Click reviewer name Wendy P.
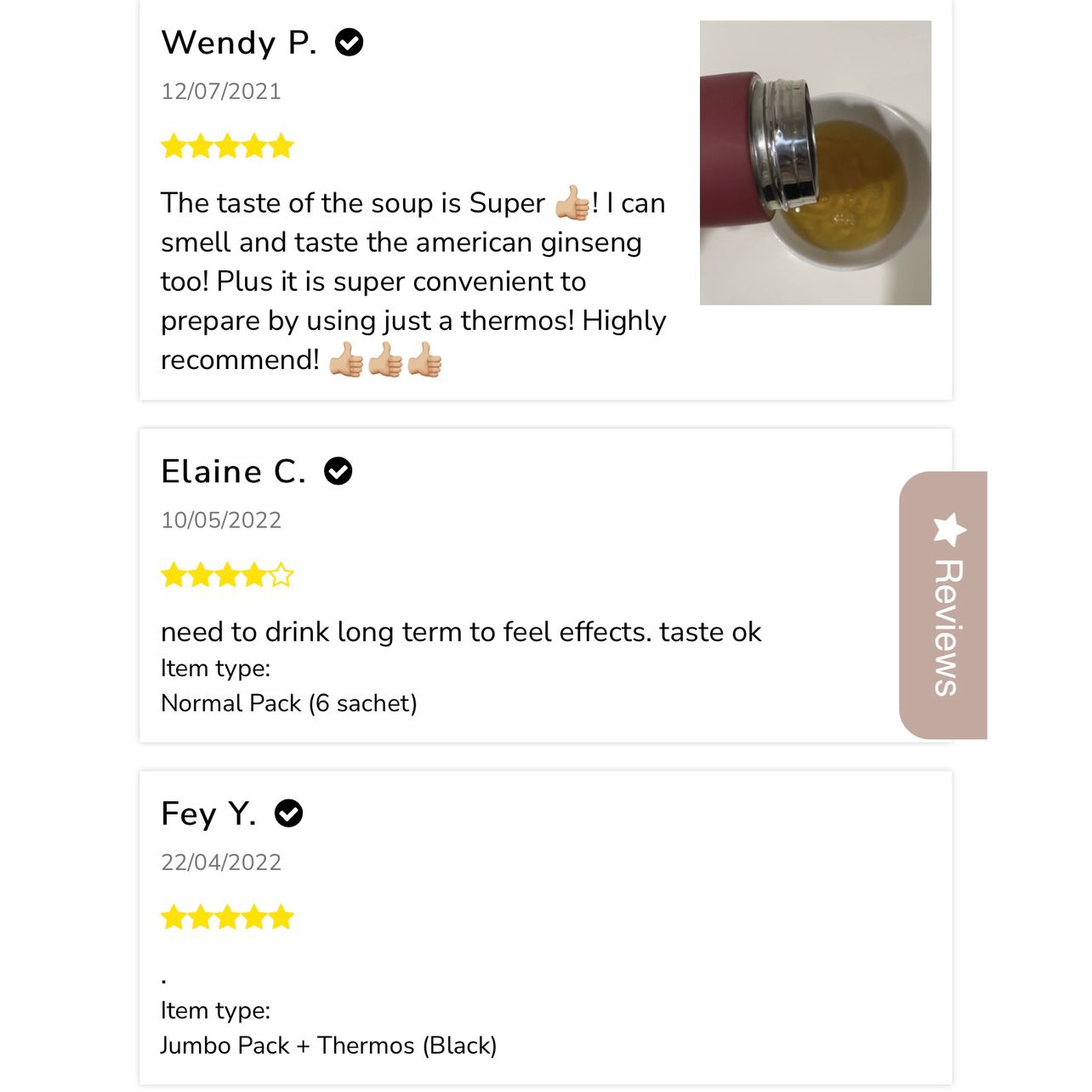The image size is (1092, 1092). click(239, 43)
